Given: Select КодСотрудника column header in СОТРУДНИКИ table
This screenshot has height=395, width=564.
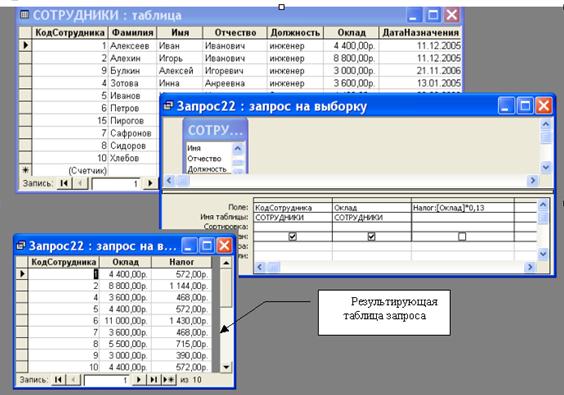Looking at the screenshot, I should 70,32.
